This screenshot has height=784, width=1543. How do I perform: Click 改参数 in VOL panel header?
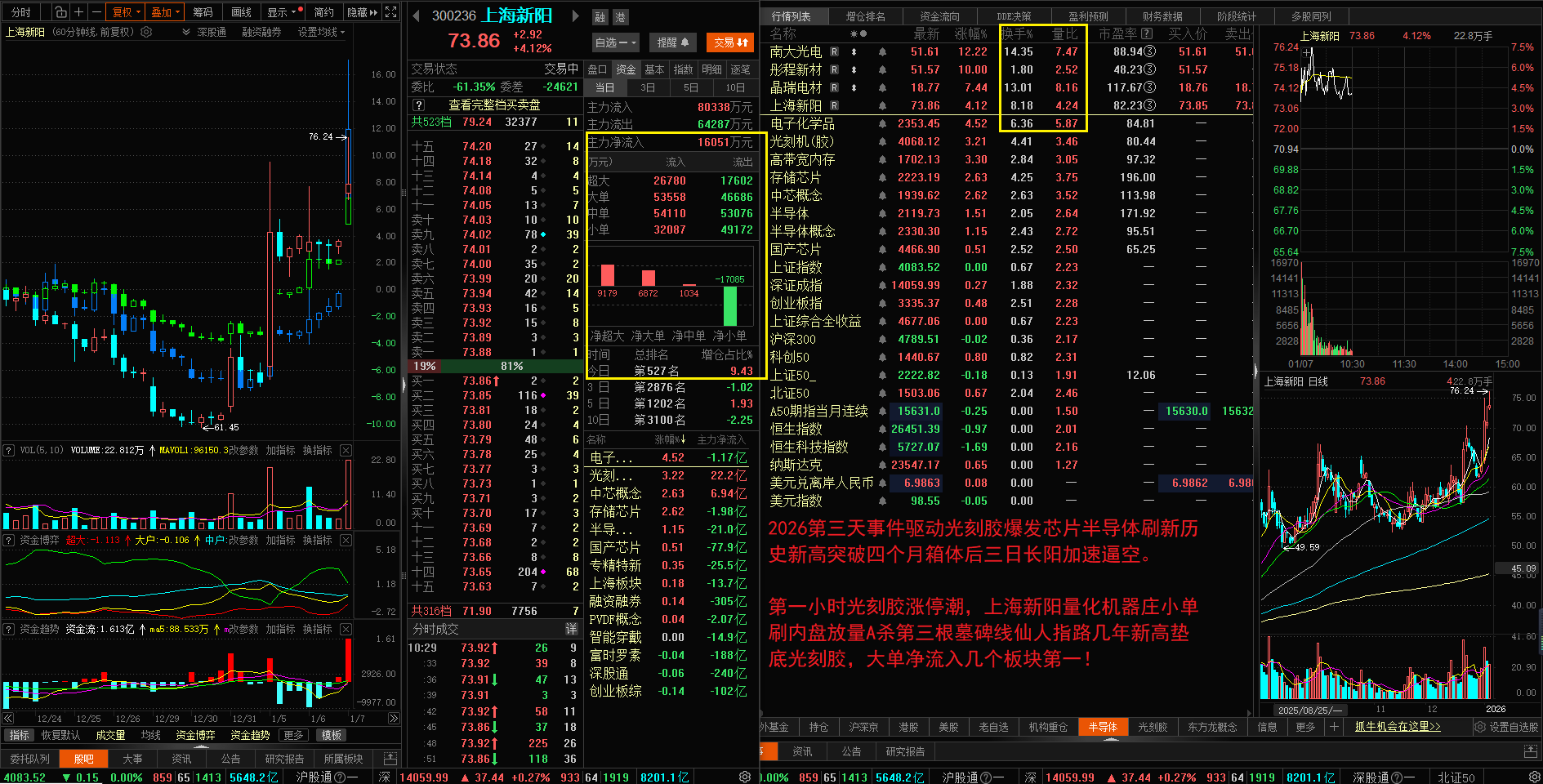pos(243,450)
